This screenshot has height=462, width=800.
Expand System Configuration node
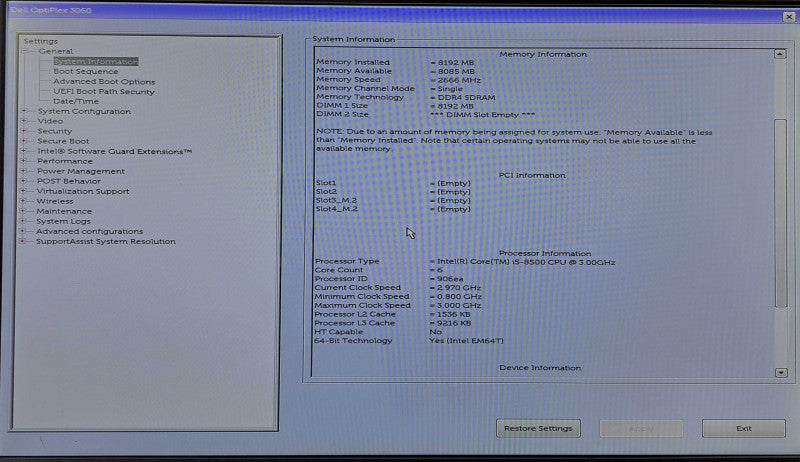[24, 111]
